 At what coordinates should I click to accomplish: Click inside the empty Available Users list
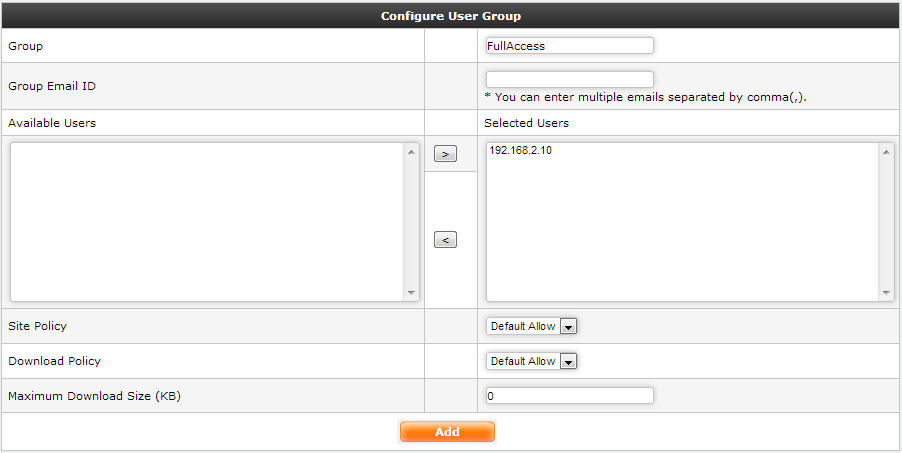coord(206,220)
